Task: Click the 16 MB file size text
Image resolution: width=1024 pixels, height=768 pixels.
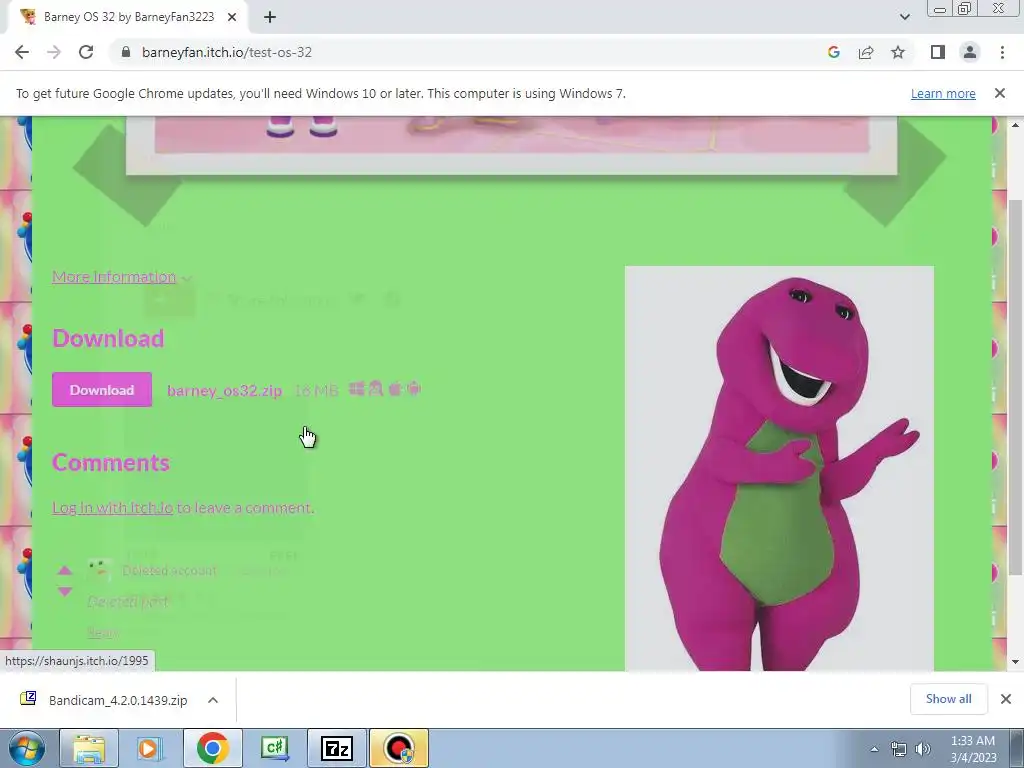Action: tap(317, 391)
